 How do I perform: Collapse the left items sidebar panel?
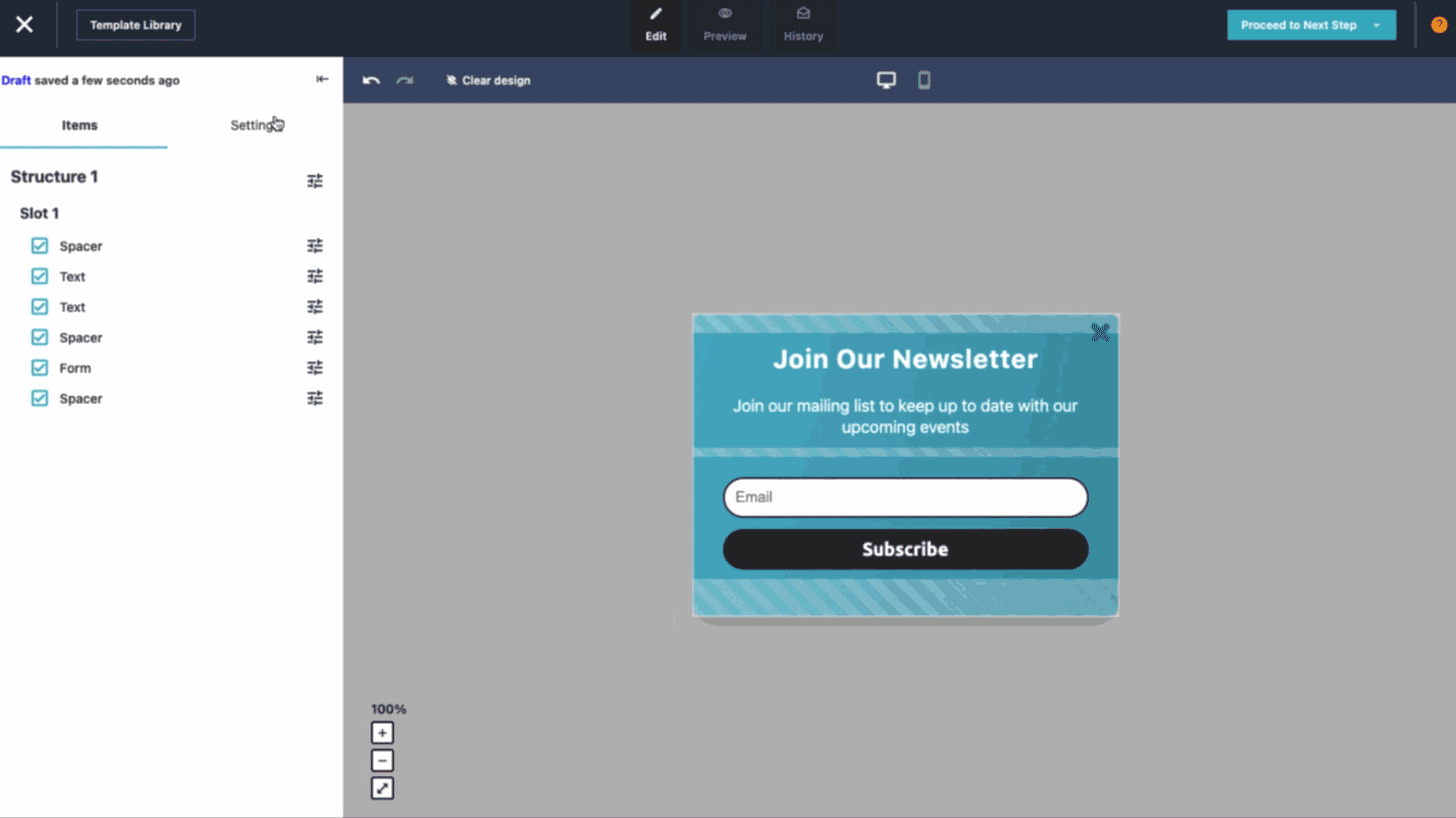[321, 79]
